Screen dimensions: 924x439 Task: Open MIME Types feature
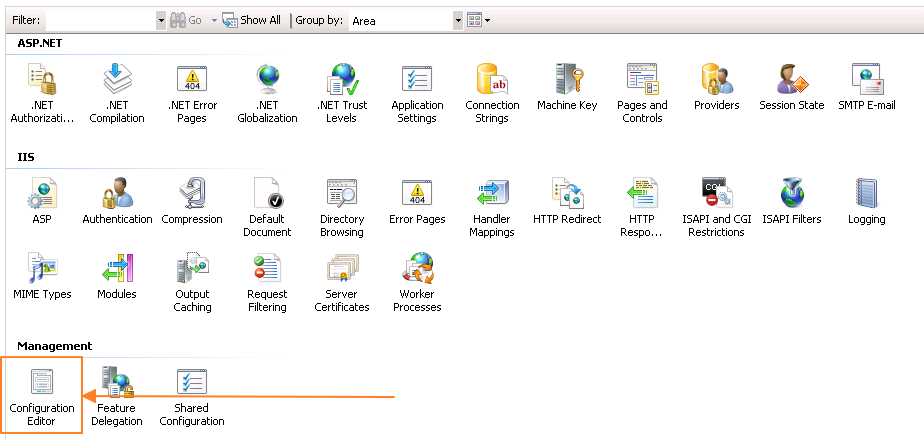42,276
